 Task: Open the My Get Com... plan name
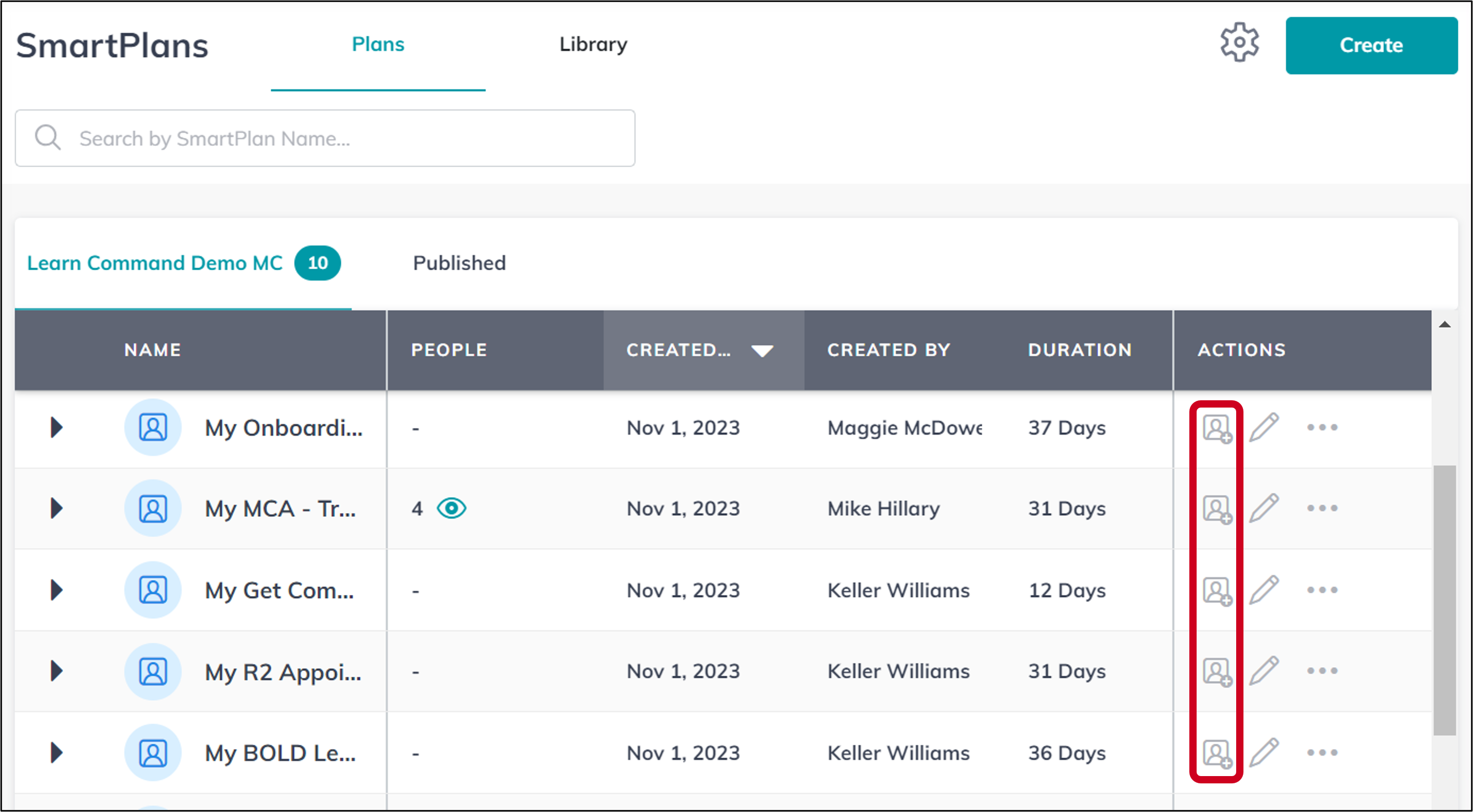tap(279, 591)
